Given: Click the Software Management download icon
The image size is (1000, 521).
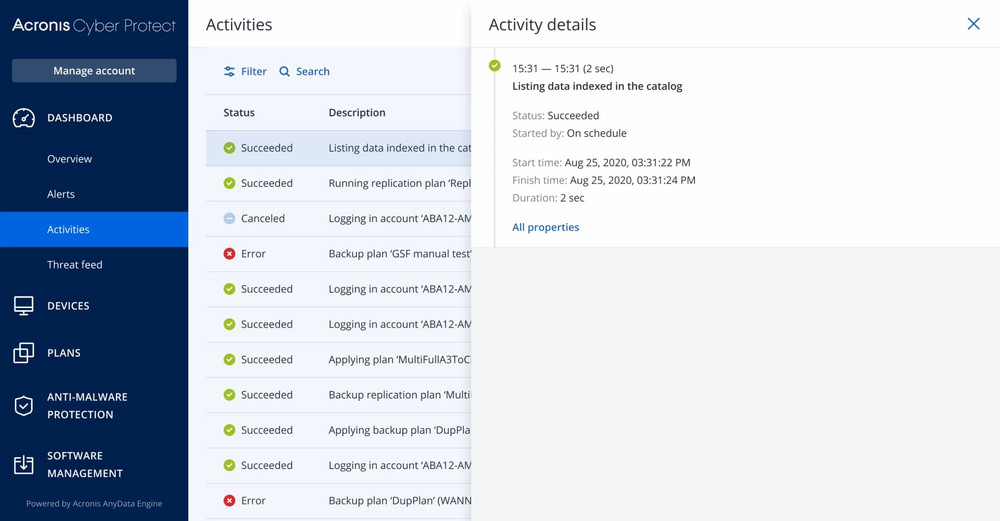Looking at the screenshot, I should 24,464.
